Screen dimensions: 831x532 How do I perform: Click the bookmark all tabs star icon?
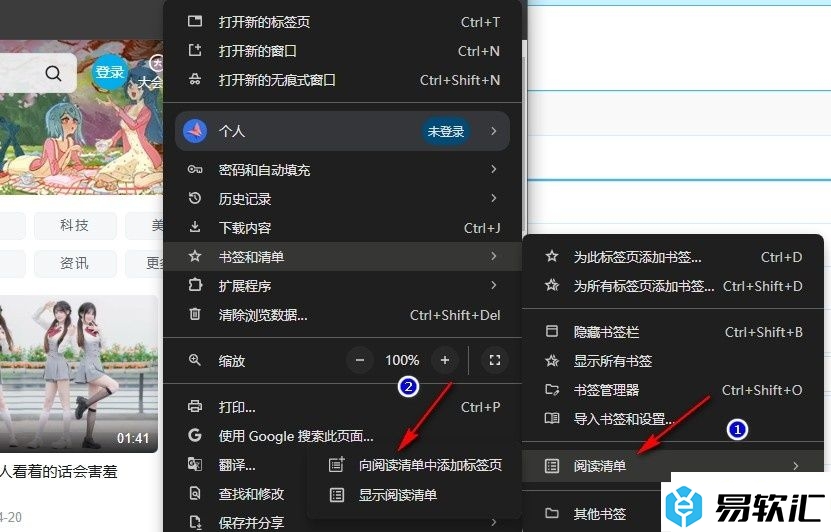[552, 286]
